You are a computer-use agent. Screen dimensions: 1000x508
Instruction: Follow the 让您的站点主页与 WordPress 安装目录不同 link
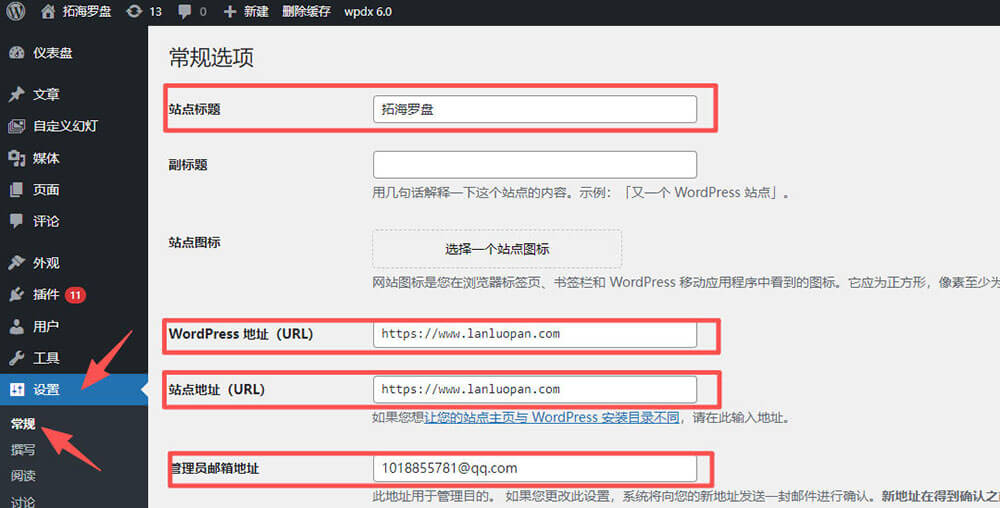coord(551,417)
